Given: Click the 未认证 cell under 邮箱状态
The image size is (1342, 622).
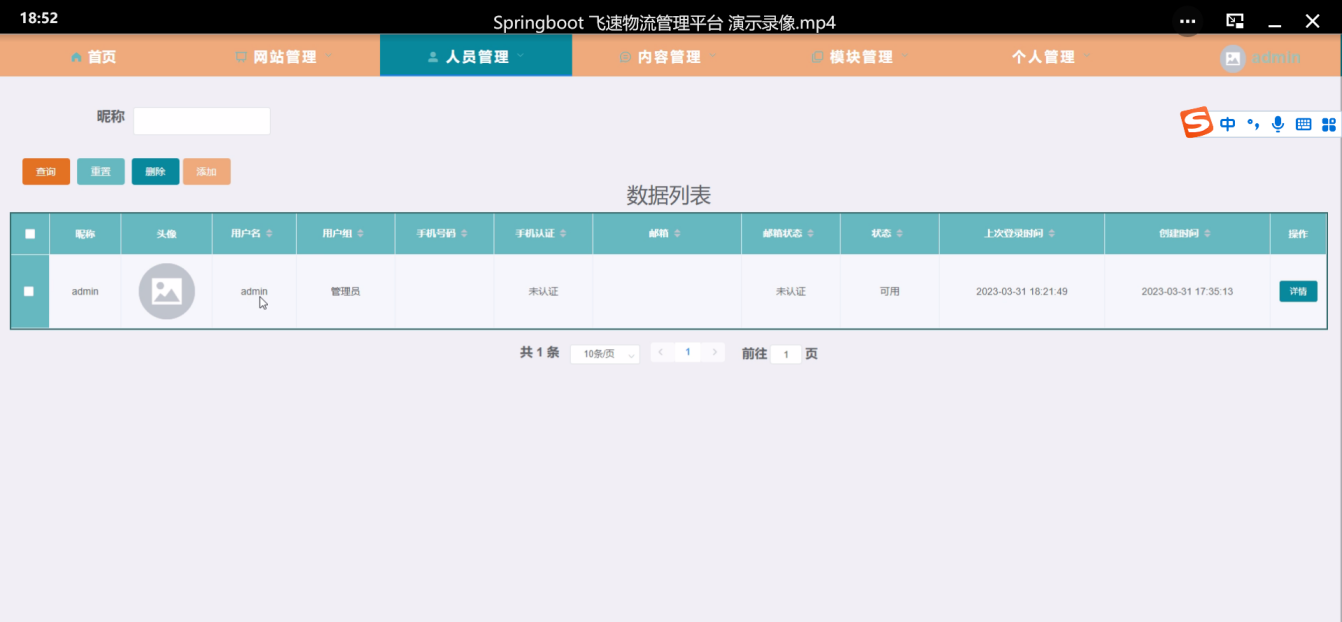Looking at the screenshot, I should coord(791,291).
